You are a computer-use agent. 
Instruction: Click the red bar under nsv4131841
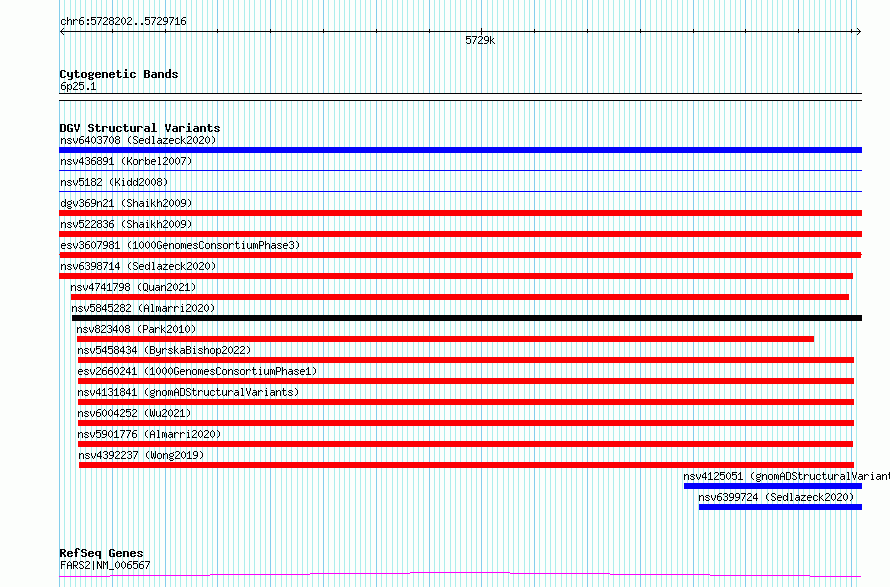pyautogui.click(x=466, y=402)
